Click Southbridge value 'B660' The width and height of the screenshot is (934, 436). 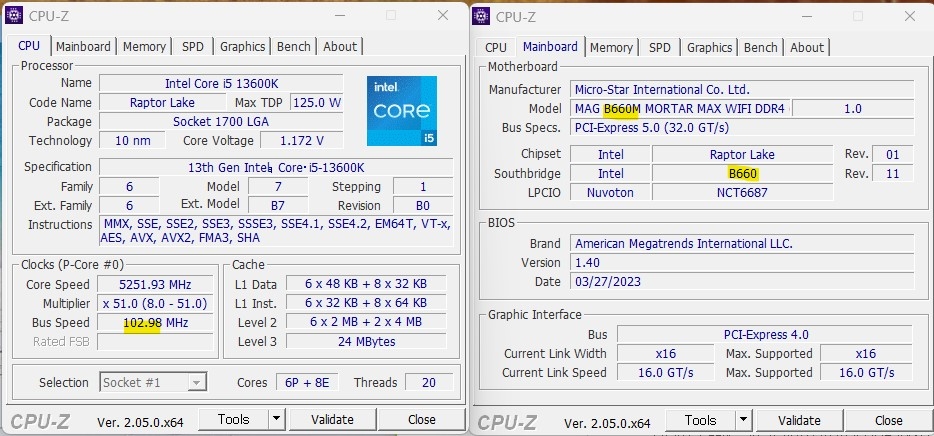coord(742,174)
